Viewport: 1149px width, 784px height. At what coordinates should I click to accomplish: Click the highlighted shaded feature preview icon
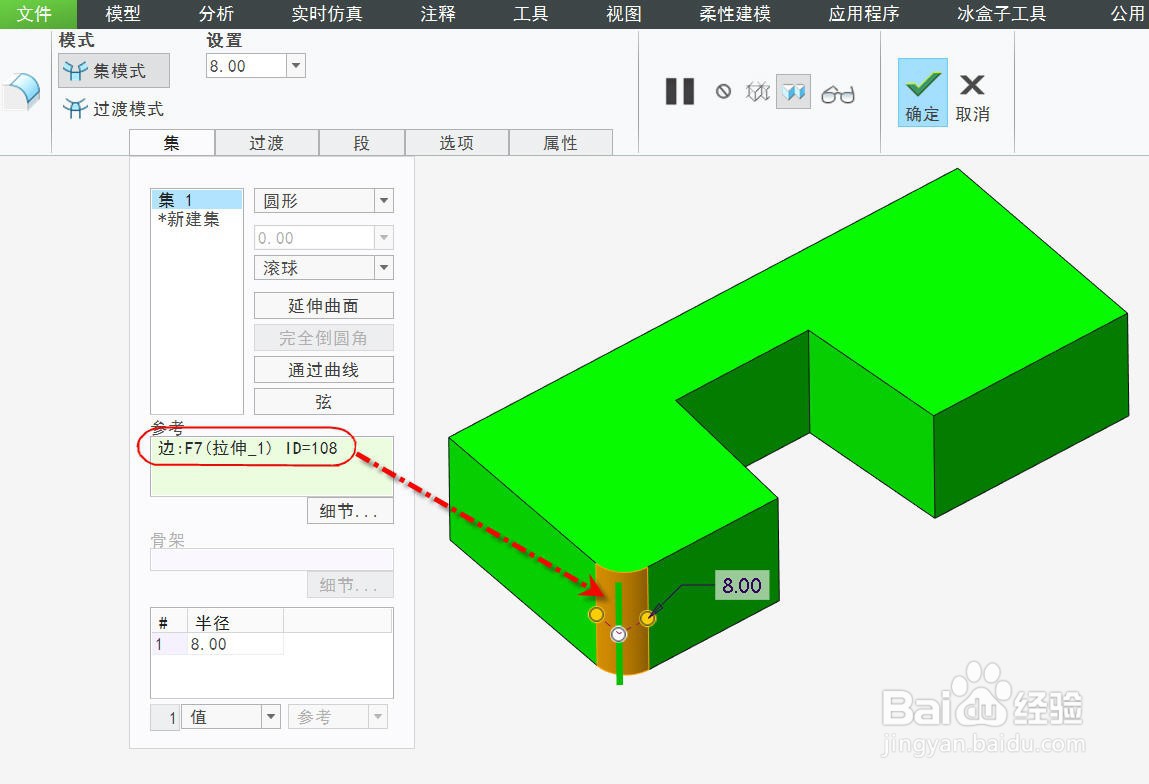[x=792, y=91]
